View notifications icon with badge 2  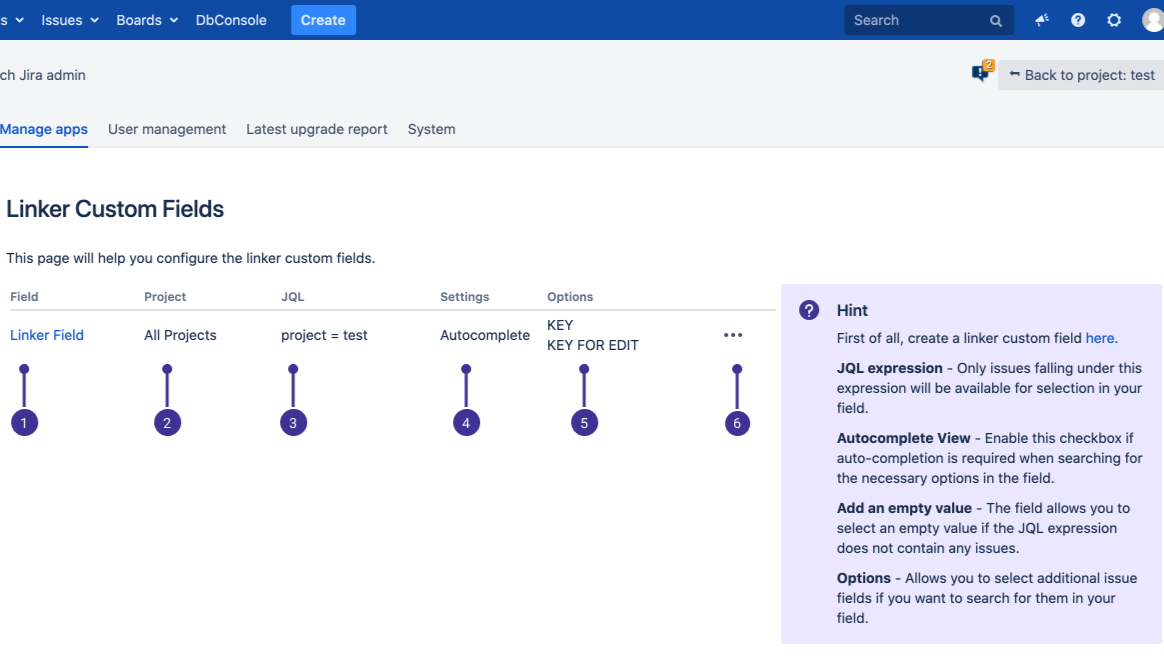[981, 74]
